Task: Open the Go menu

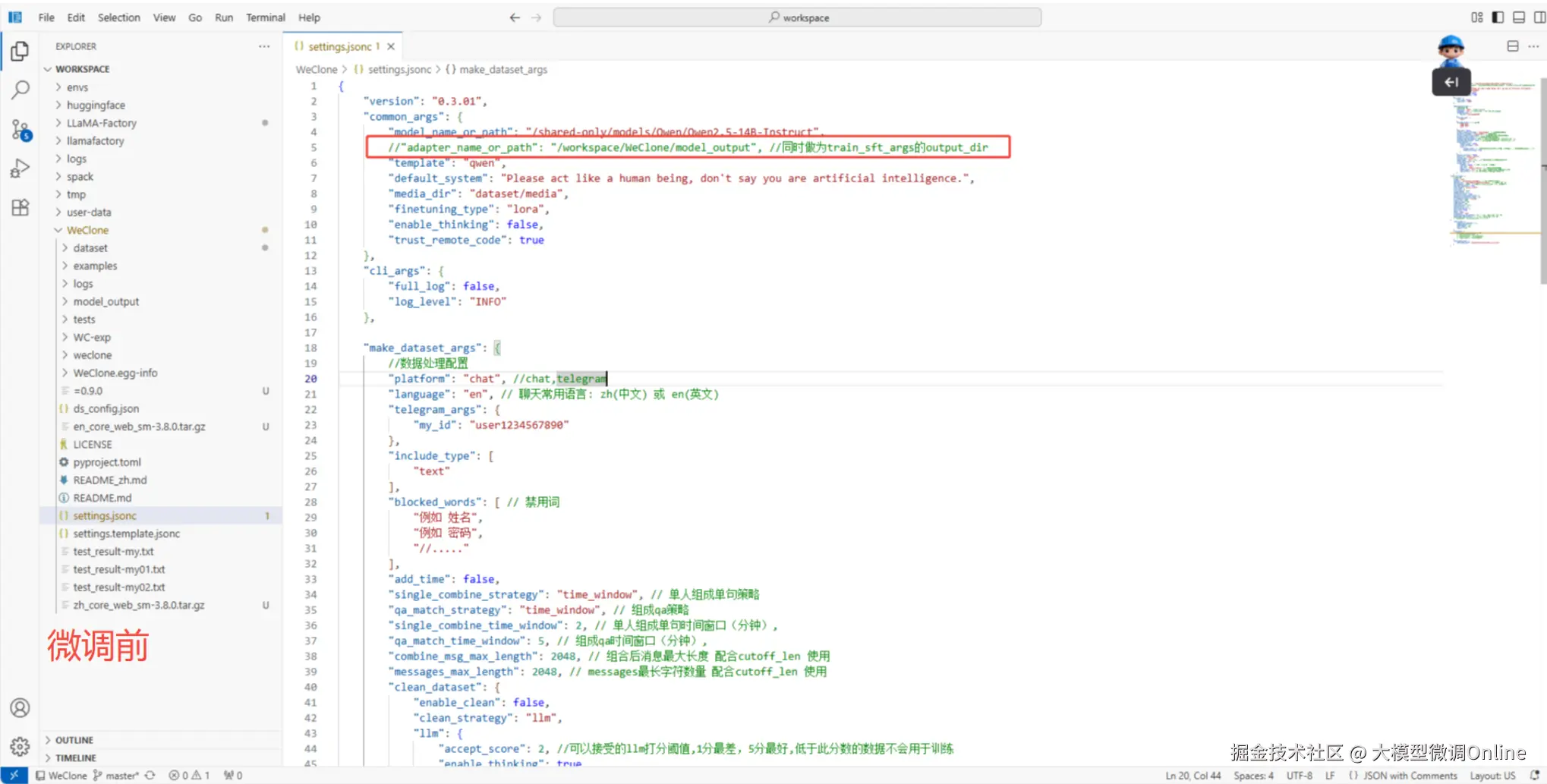Action: click(x=195, y=17)
